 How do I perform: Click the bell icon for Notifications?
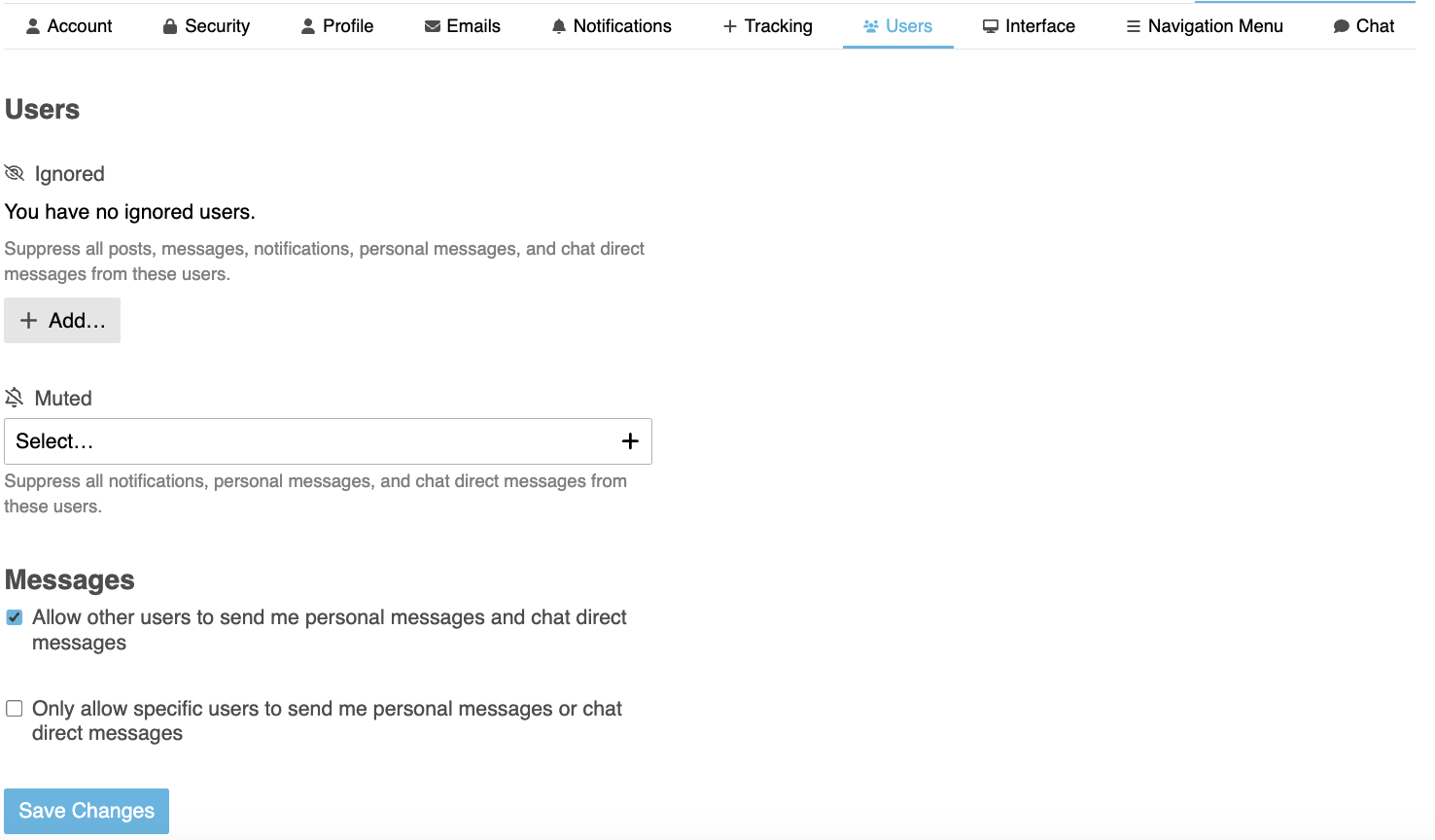coord(559,26)
